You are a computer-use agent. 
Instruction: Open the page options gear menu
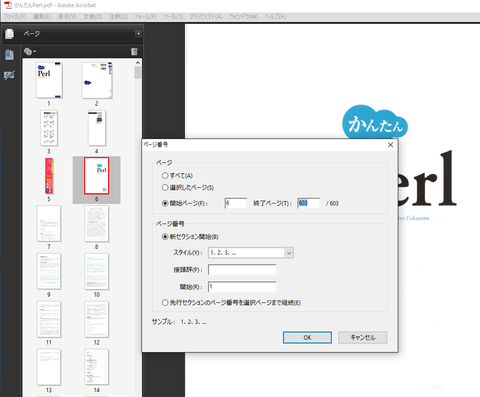(x=29, y=51)
